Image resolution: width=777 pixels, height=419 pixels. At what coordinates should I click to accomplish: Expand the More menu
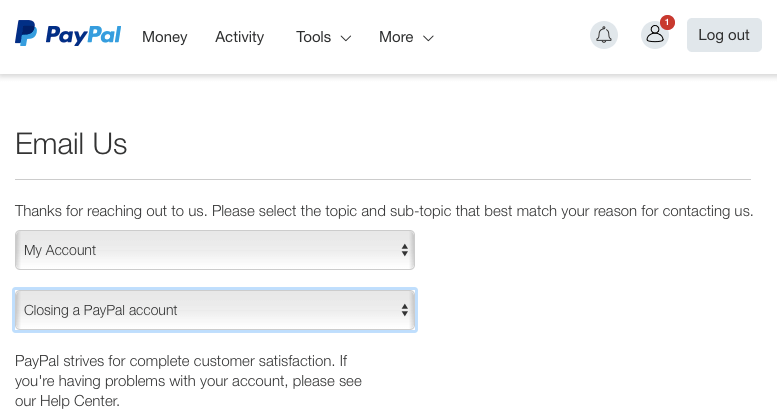click(396, 37)
